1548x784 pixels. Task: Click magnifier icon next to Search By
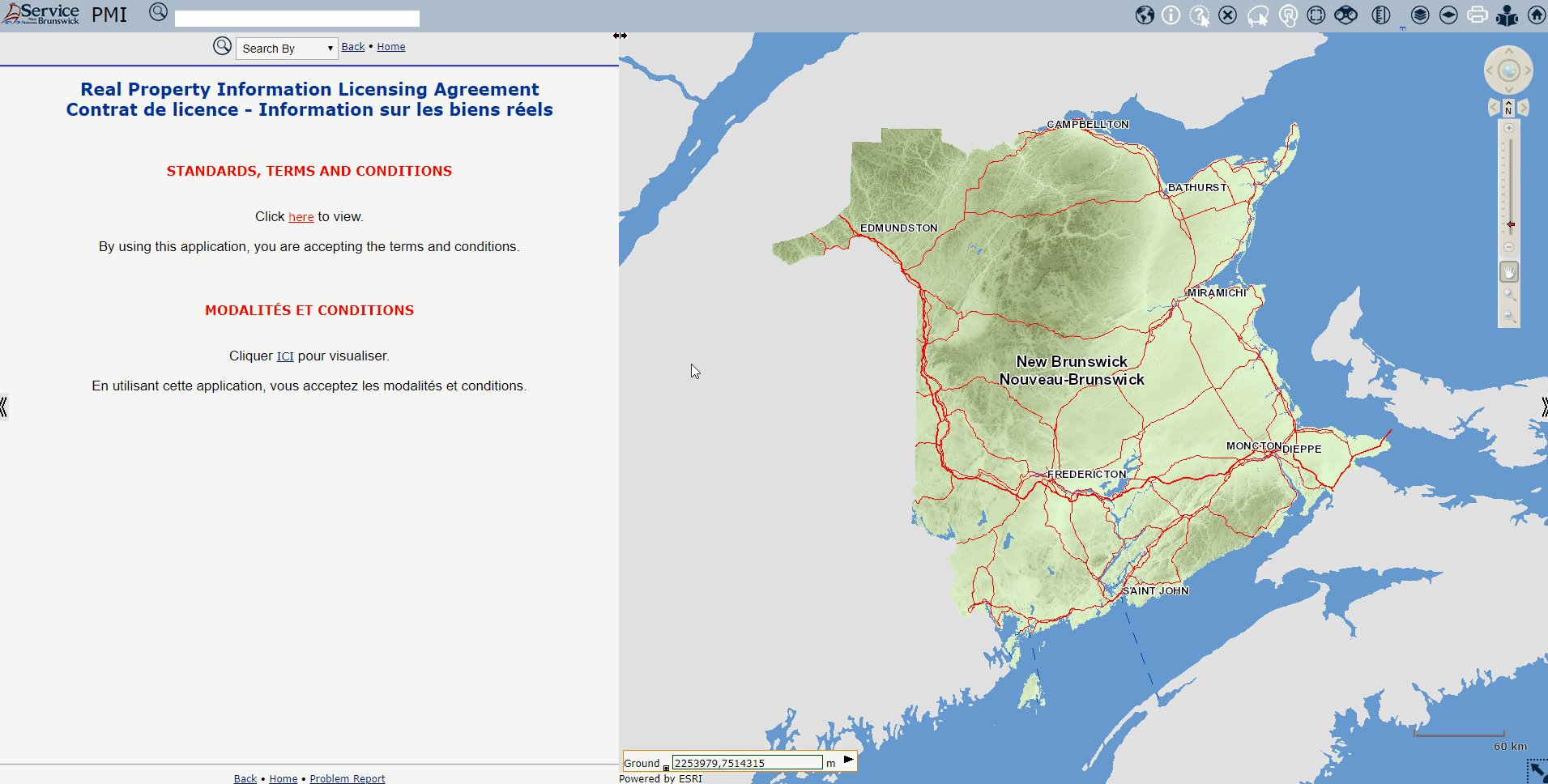click(x=223, y=46)
